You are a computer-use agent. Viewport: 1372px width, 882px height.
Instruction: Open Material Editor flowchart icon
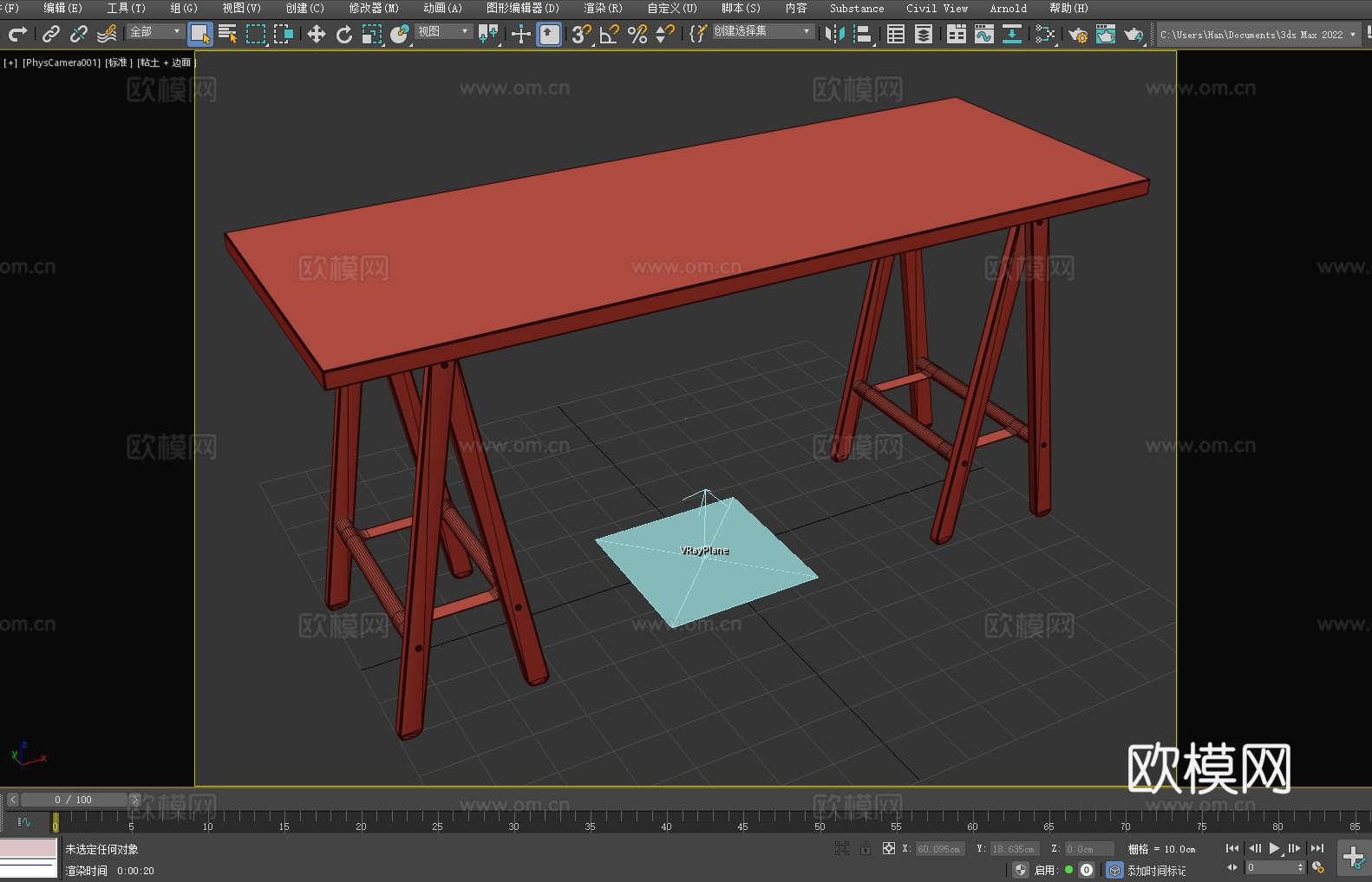point(1045,34)
